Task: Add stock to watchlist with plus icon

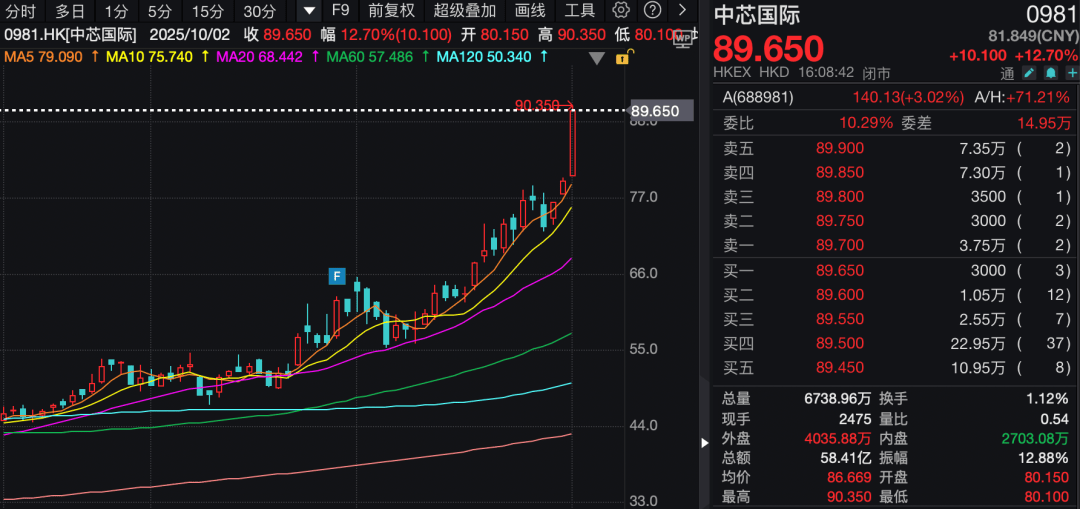Action: (x=1069, y=73)
